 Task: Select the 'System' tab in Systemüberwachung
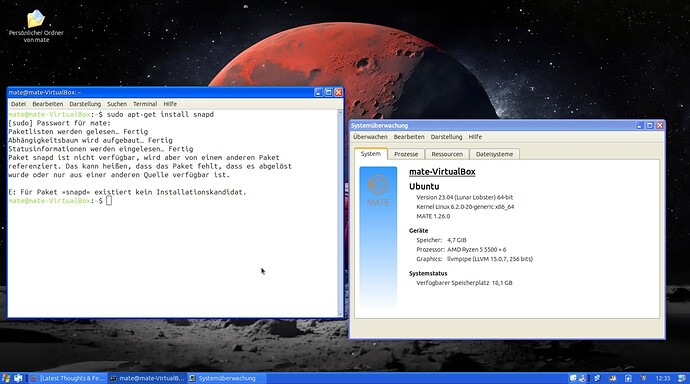371,154
